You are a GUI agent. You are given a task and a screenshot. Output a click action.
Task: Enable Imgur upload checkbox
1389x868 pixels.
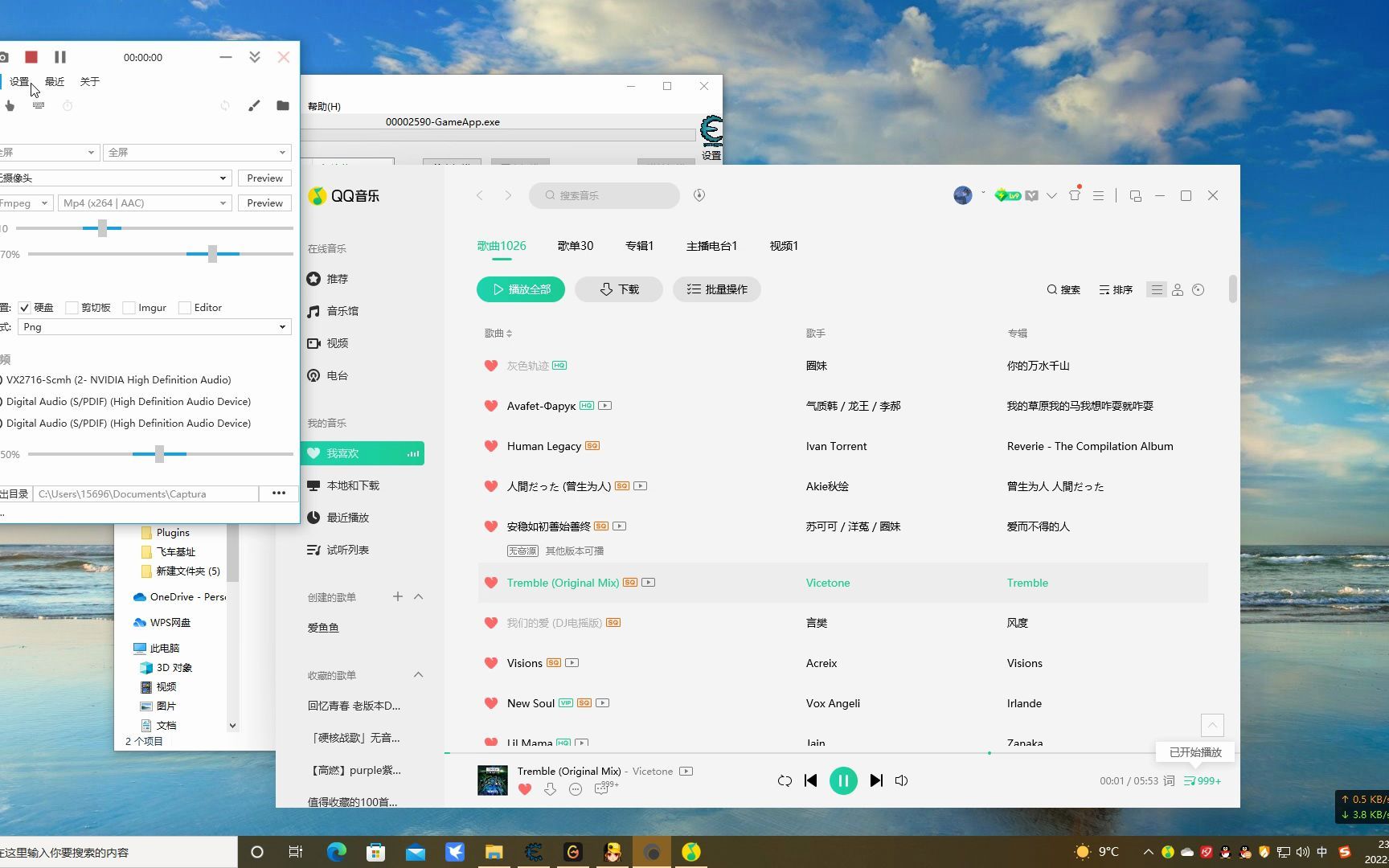pyautogui.click(x=129, y=307)
